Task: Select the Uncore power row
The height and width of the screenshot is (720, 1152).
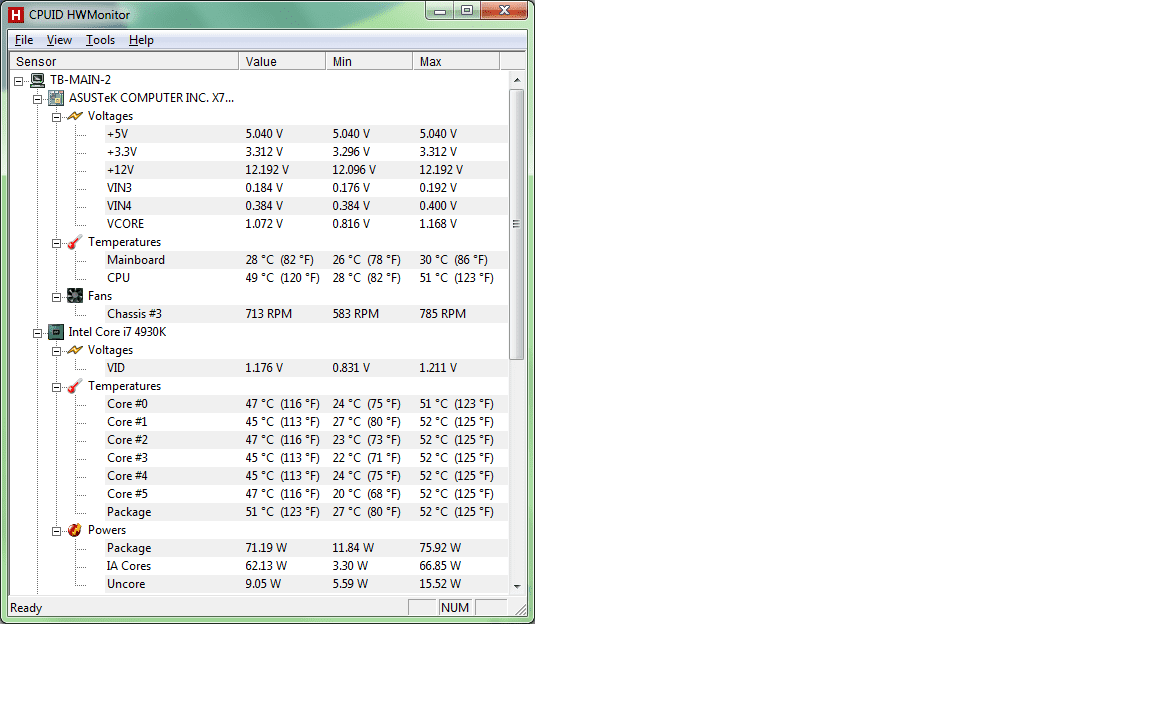Action: (306, 584)
